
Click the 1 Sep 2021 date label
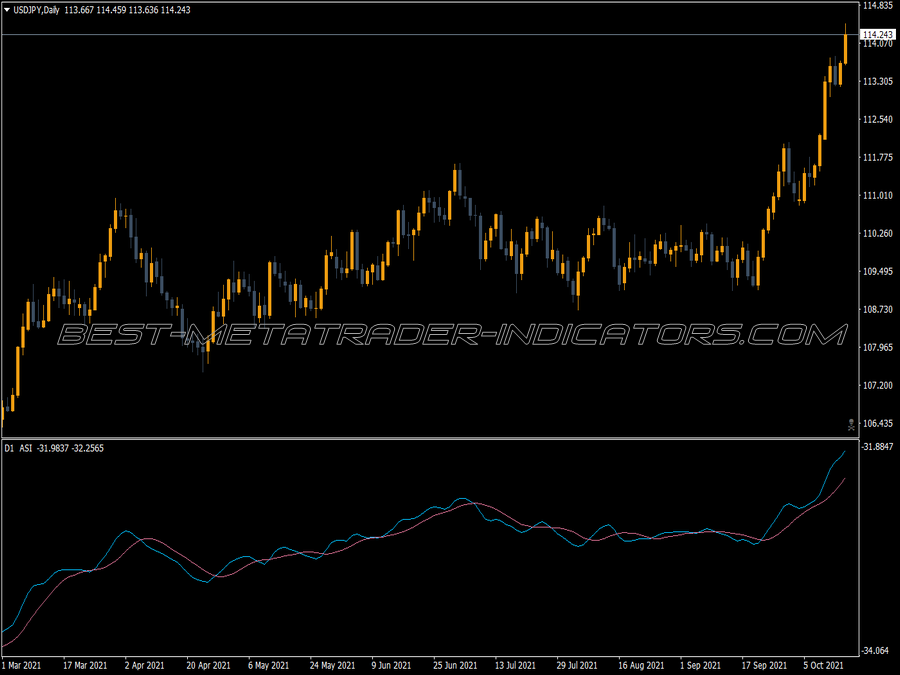[701, 665]
